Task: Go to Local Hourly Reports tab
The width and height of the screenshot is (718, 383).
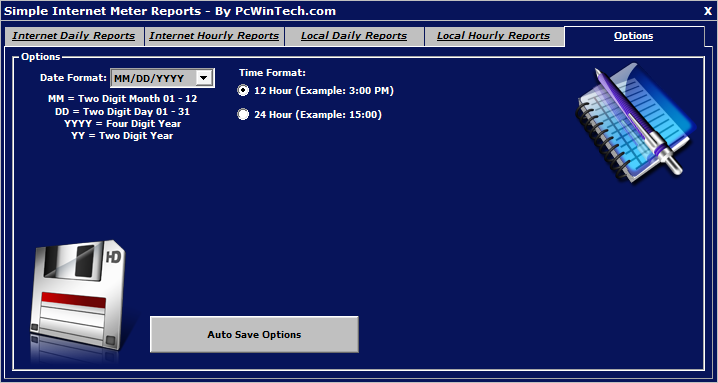Action: pyautogui.click(x=494, y=36)
